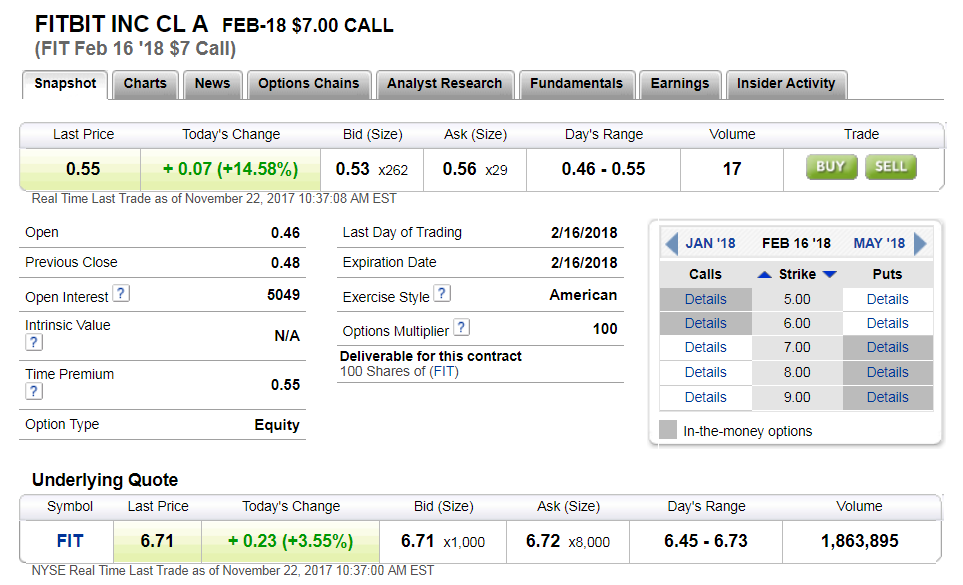Open the Options Chains tab
Viewport: 963px width, 585px height.
tap(308, 84)
